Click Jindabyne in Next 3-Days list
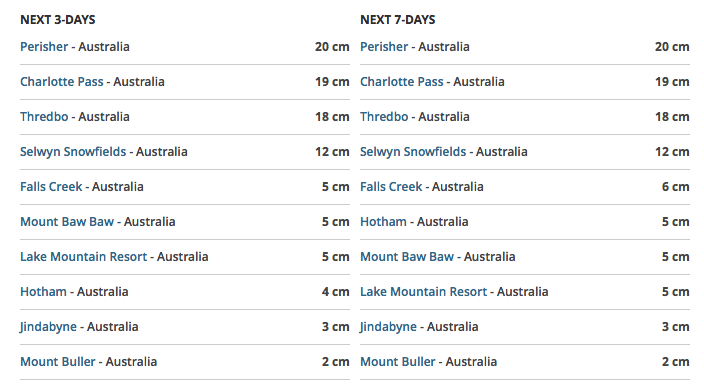The width and height of the screenshot is (704, 386). pos(48,327)
